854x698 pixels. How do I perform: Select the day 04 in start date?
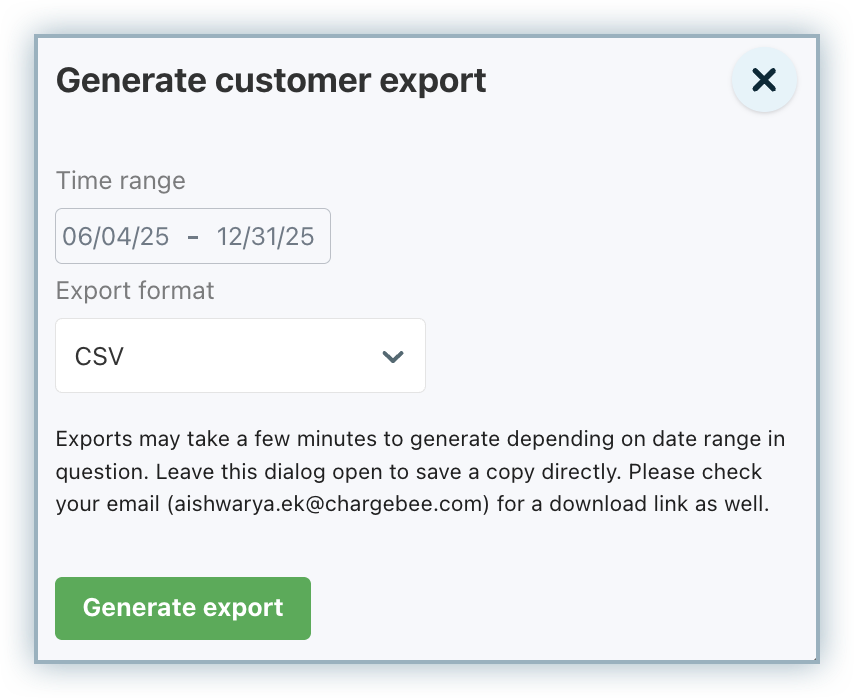(116, 237)
